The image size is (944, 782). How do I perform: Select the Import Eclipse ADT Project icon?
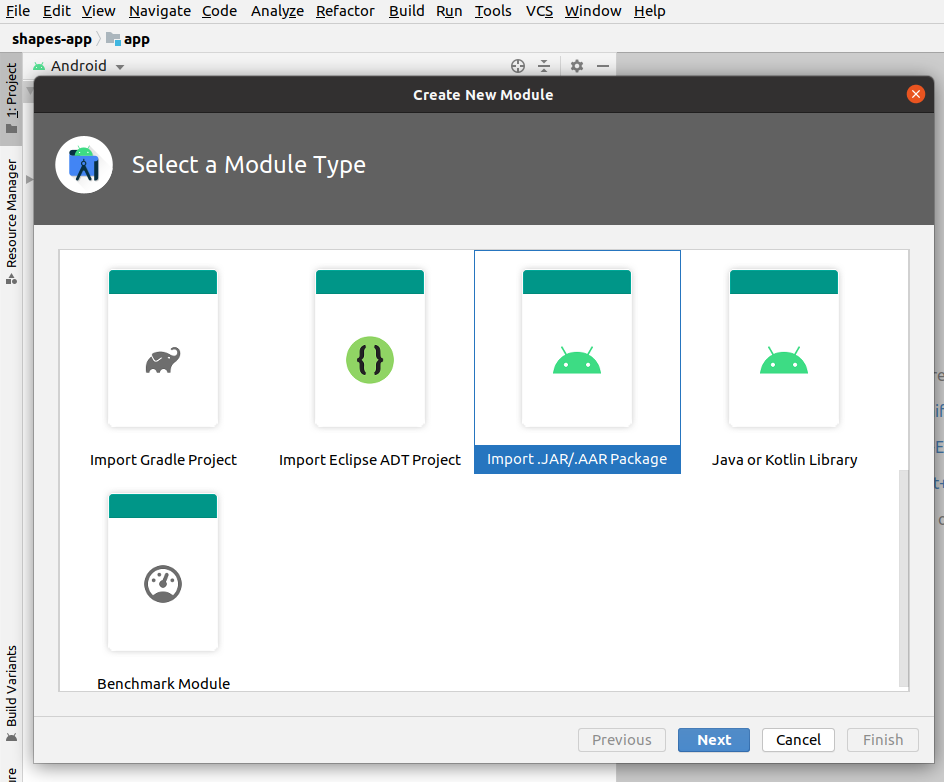tap(369, 359)
